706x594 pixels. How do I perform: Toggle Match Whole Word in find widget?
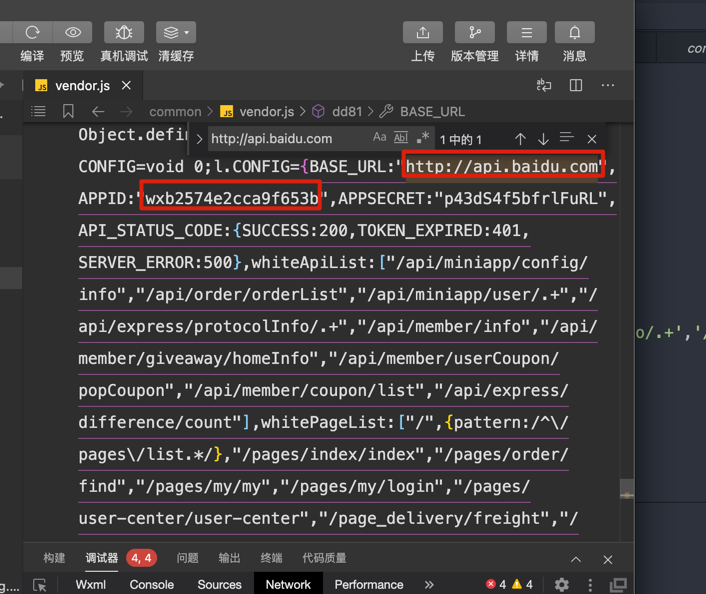tap(401, 137)
